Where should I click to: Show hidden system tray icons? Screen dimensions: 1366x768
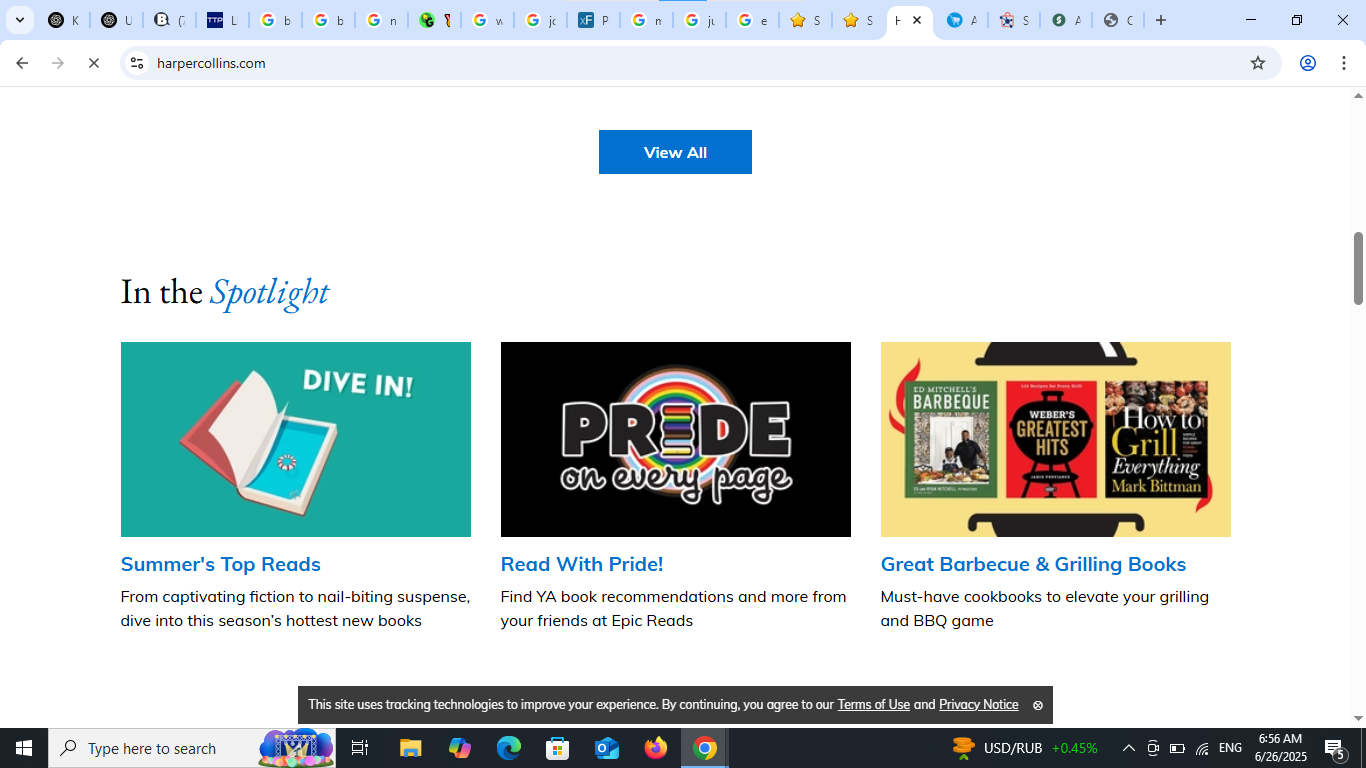coord(1128,748)
